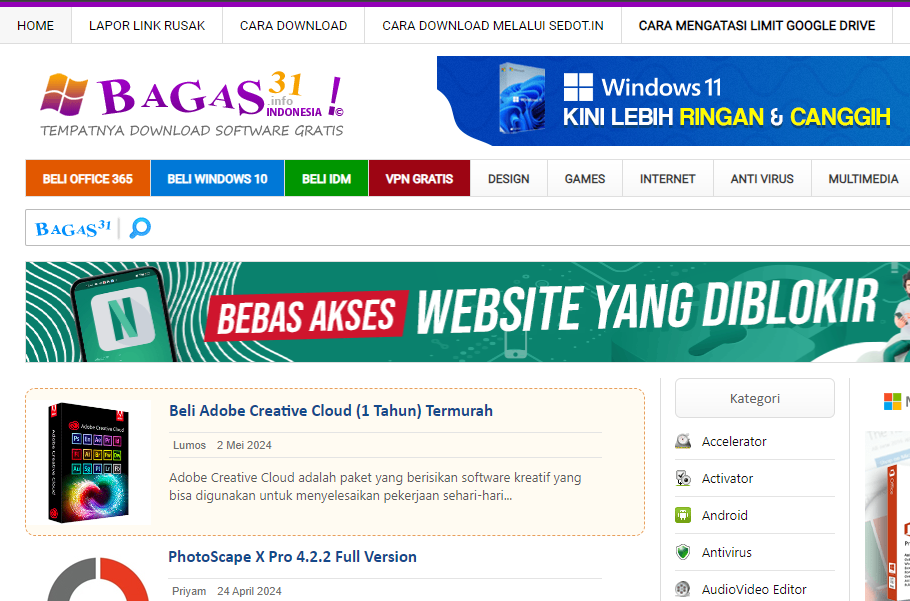Viewport: 910px width, 601px height.
Task: Open AudioVideo Editor category link
Action: click(x=754, y=589)
